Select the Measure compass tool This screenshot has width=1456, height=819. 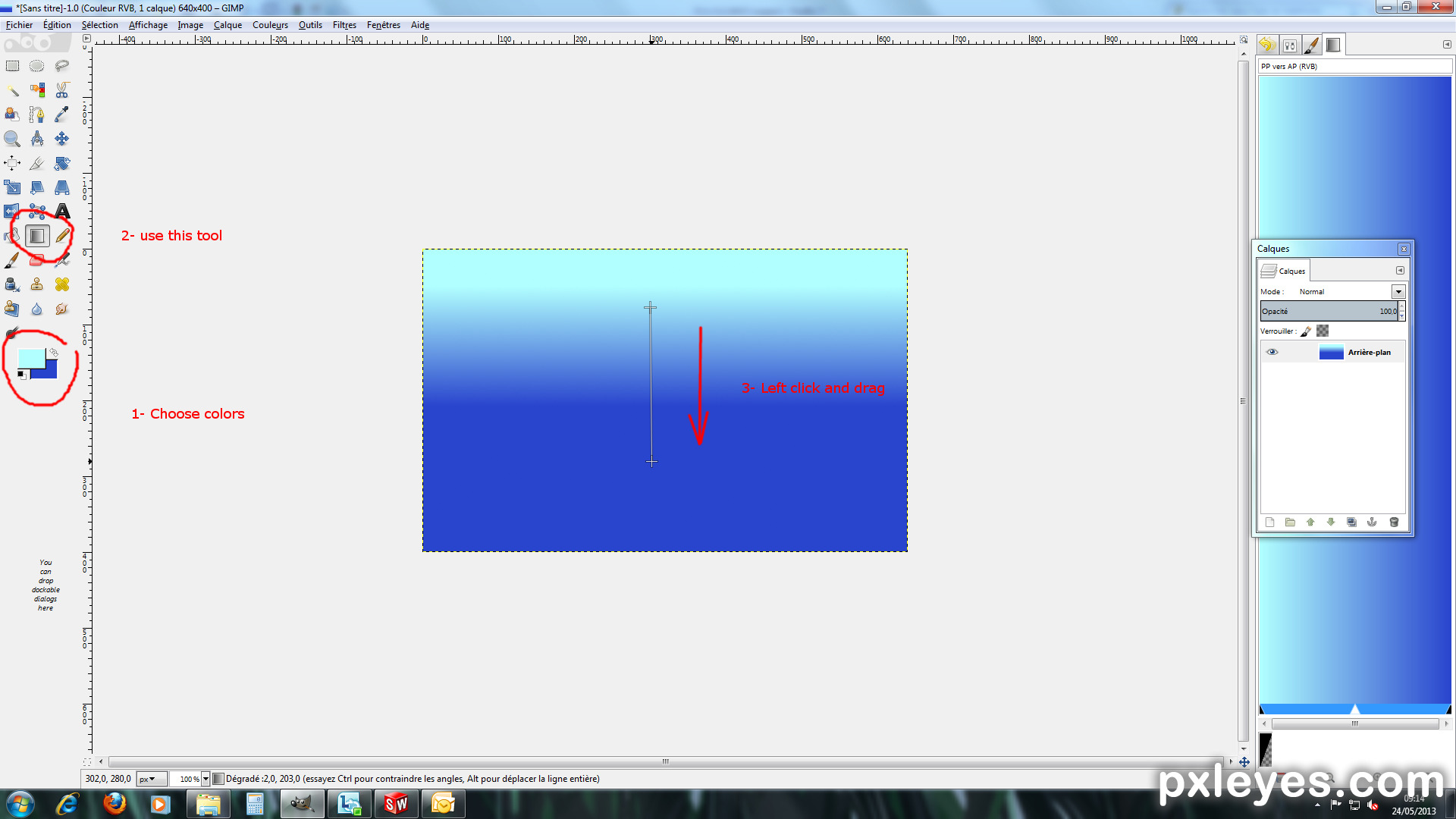tap(36, 139)
